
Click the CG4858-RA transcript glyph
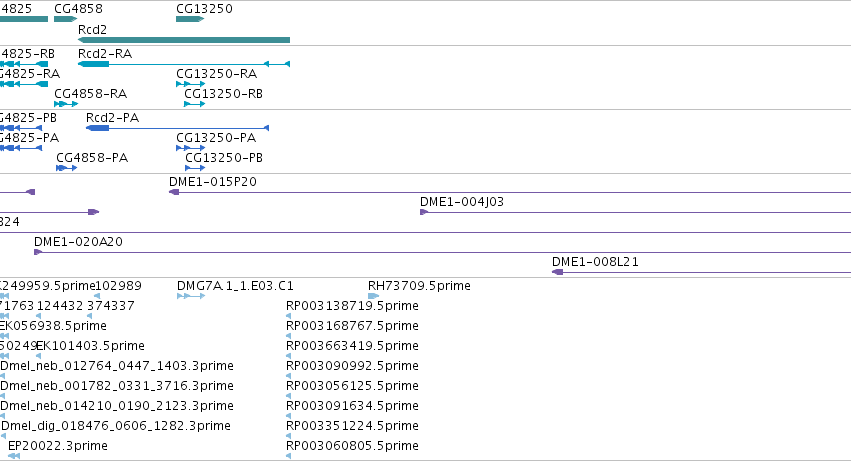click(66, 104)
